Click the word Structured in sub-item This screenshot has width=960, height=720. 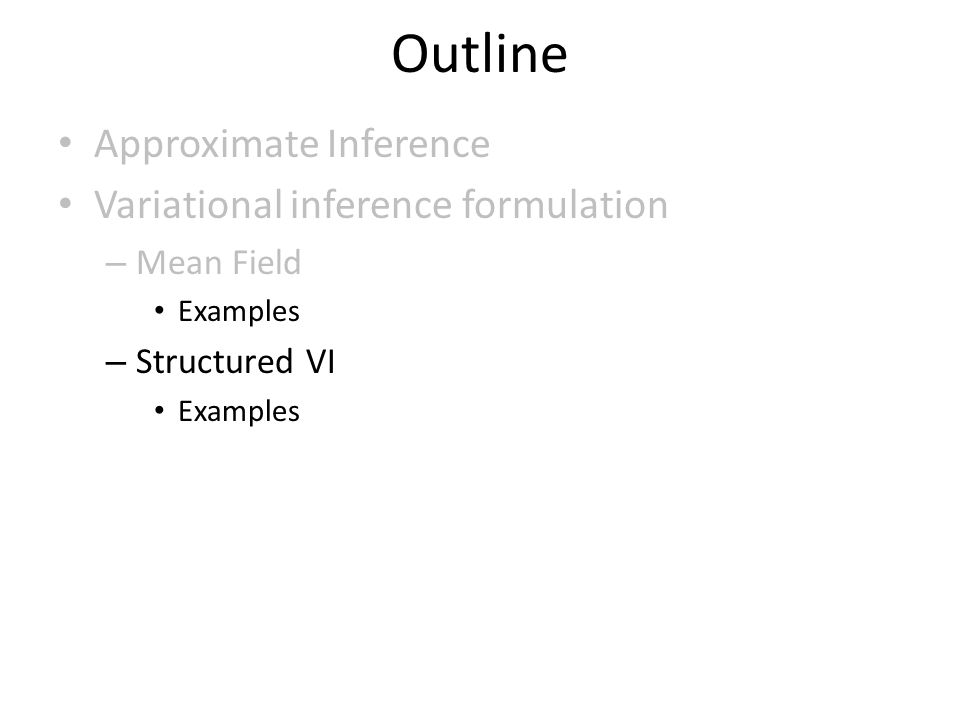point(214,362)
